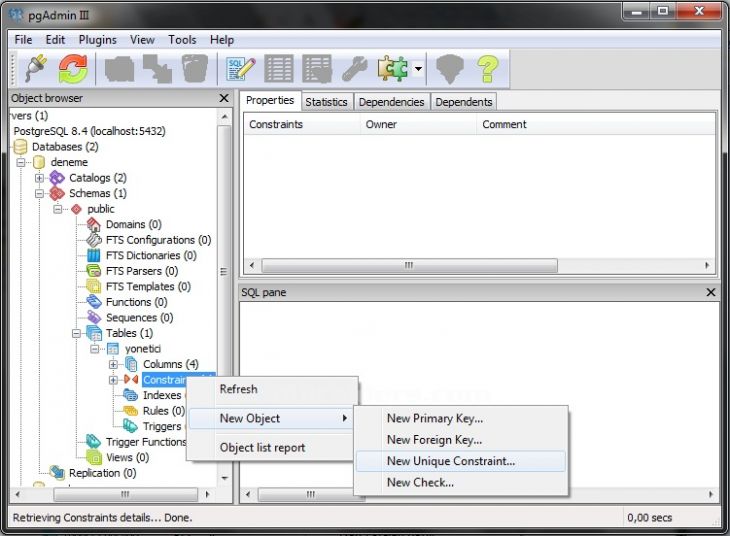Expand the Columns node

tap(114, 364)
